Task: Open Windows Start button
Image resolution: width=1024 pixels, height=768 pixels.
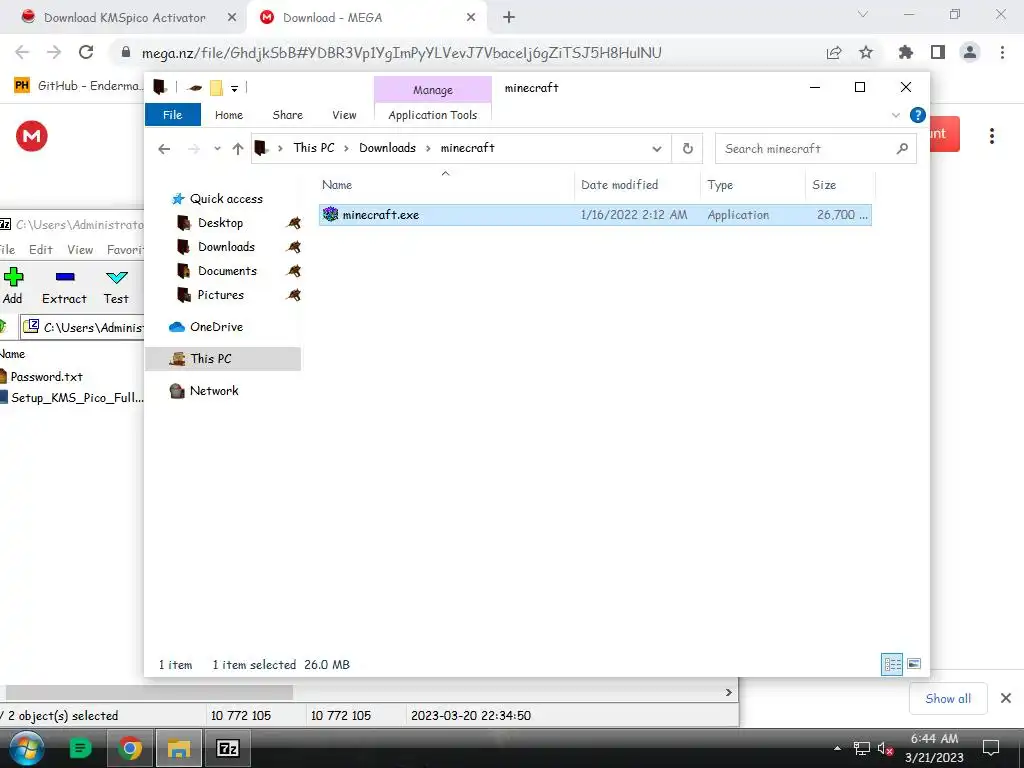Action: click(25, 748)
